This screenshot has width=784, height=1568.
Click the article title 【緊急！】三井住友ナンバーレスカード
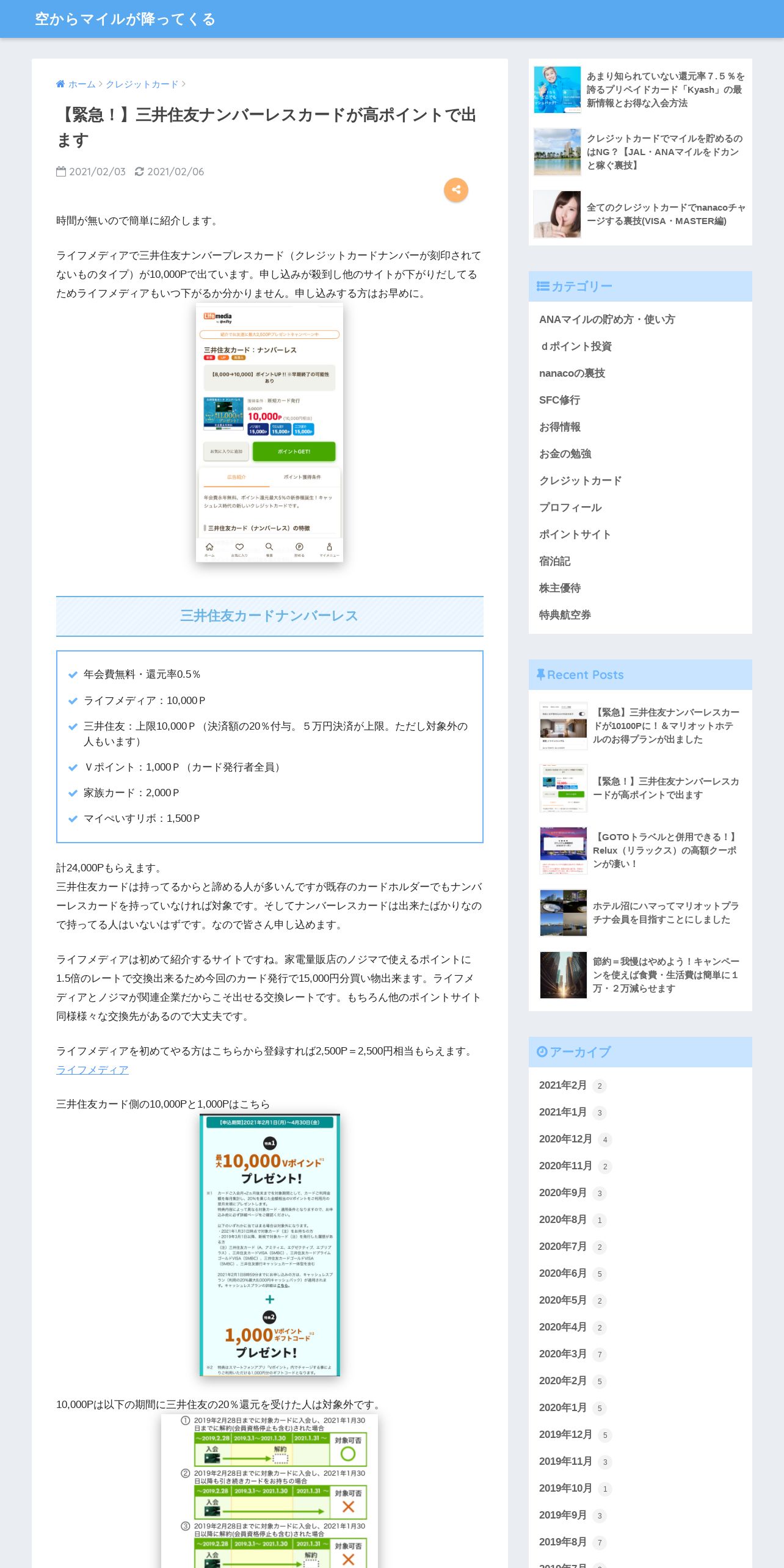pyautogui.click(x=267, y=127)
